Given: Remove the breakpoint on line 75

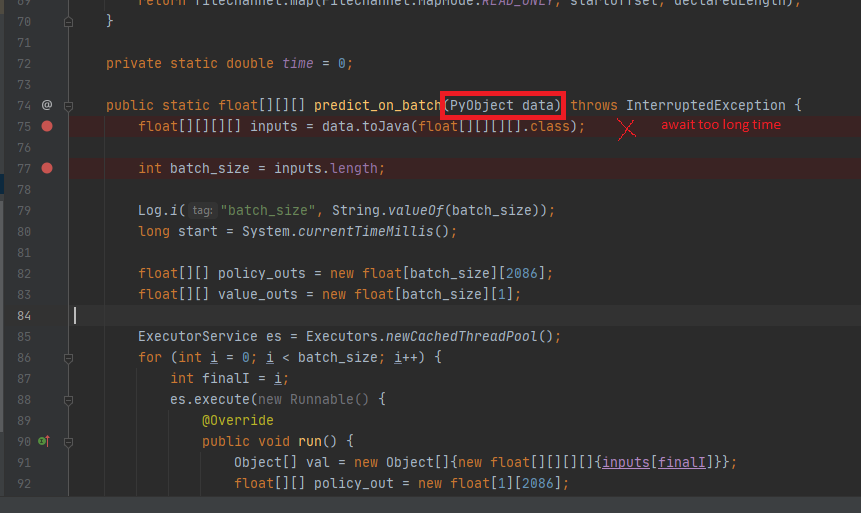Looking at the screenshot, I should pos(47,126).
